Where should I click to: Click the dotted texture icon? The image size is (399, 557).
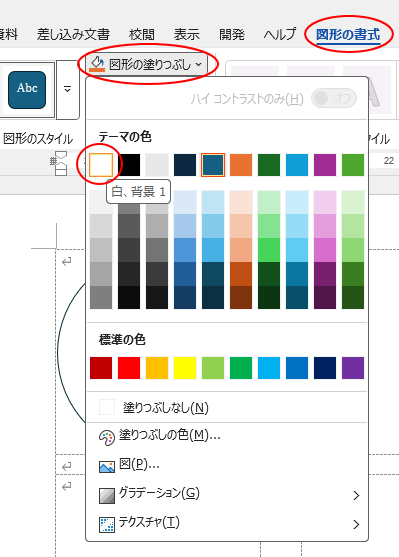[x=107, y=525]
